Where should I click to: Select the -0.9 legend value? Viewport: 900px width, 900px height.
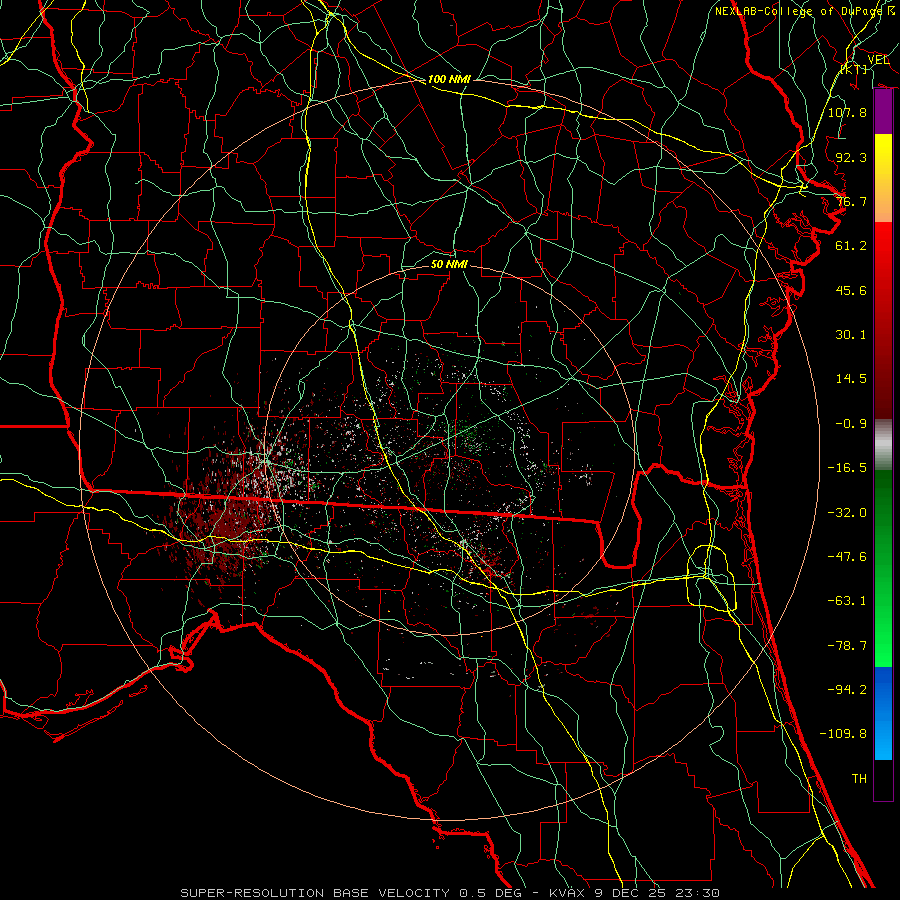851,424
